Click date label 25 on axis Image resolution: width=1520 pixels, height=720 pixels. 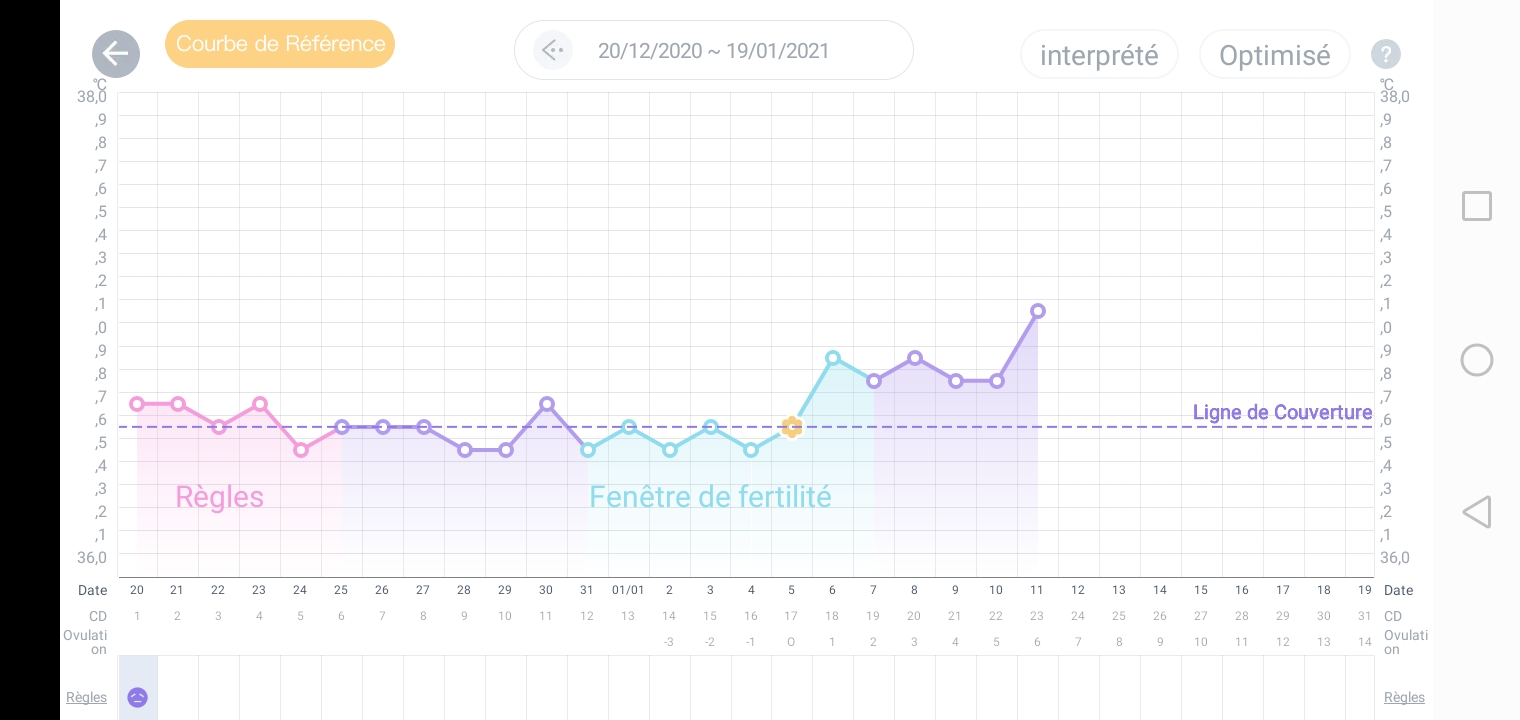[x=341, y=590]
